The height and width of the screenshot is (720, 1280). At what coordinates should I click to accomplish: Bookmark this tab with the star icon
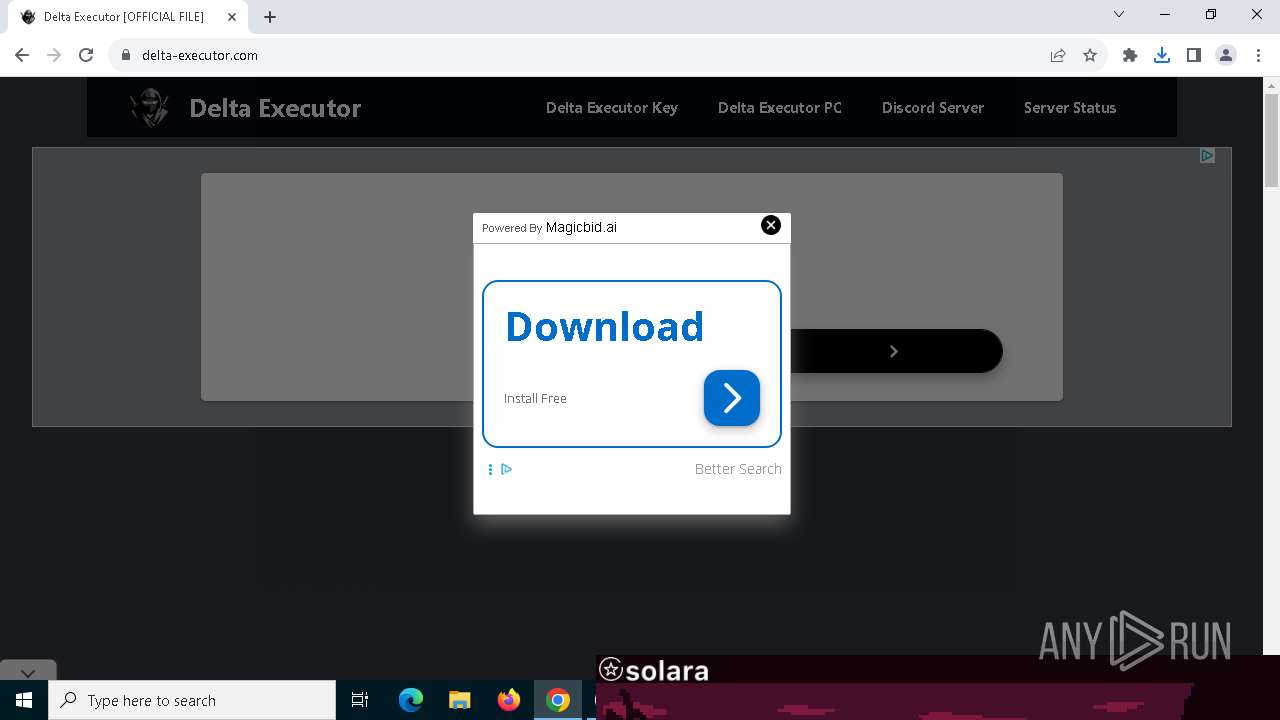1090,55
